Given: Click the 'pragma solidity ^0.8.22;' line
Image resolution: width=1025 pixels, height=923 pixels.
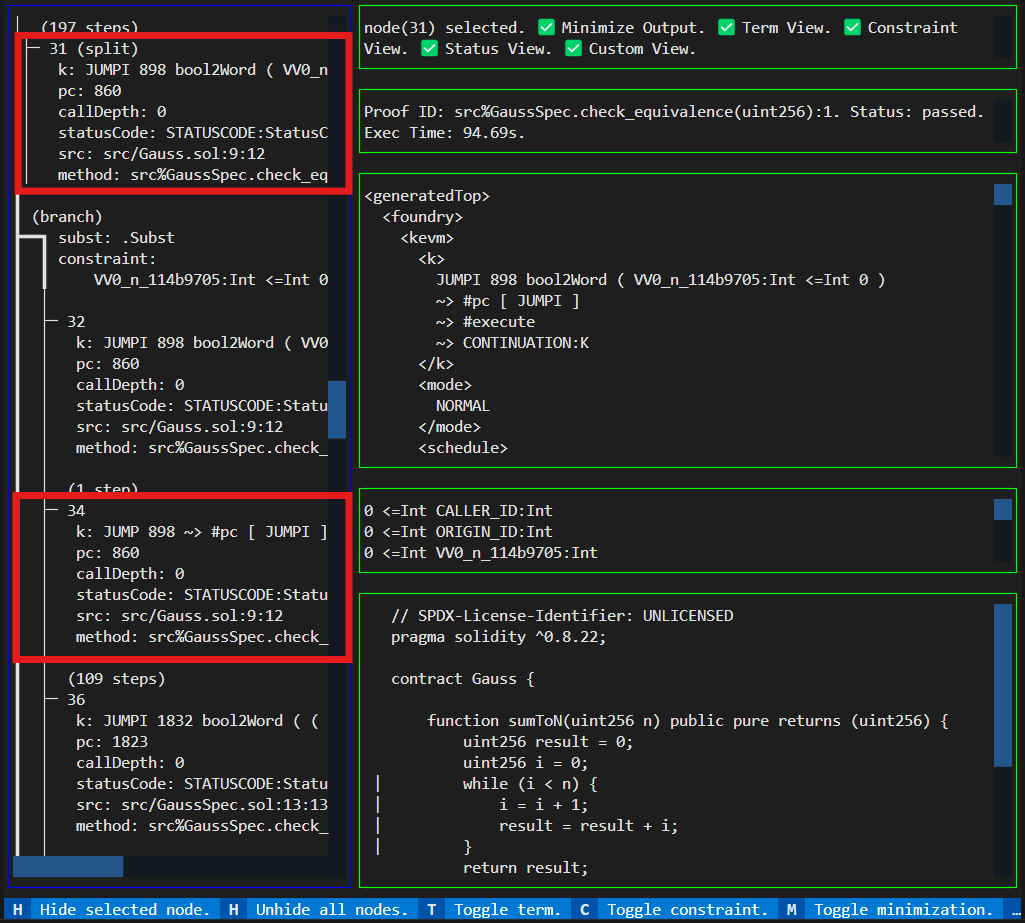Looking at the screenshot, I should (x=499, y=637).
